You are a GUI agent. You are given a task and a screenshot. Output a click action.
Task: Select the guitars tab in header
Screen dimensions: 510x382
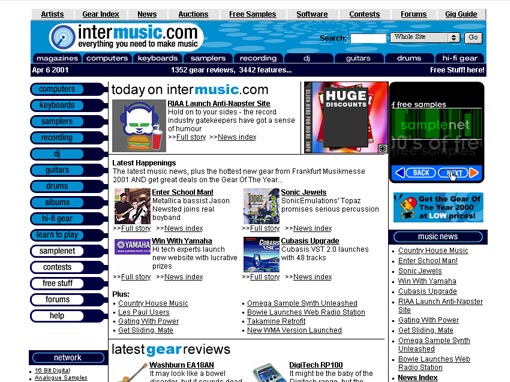click(358, 58)
